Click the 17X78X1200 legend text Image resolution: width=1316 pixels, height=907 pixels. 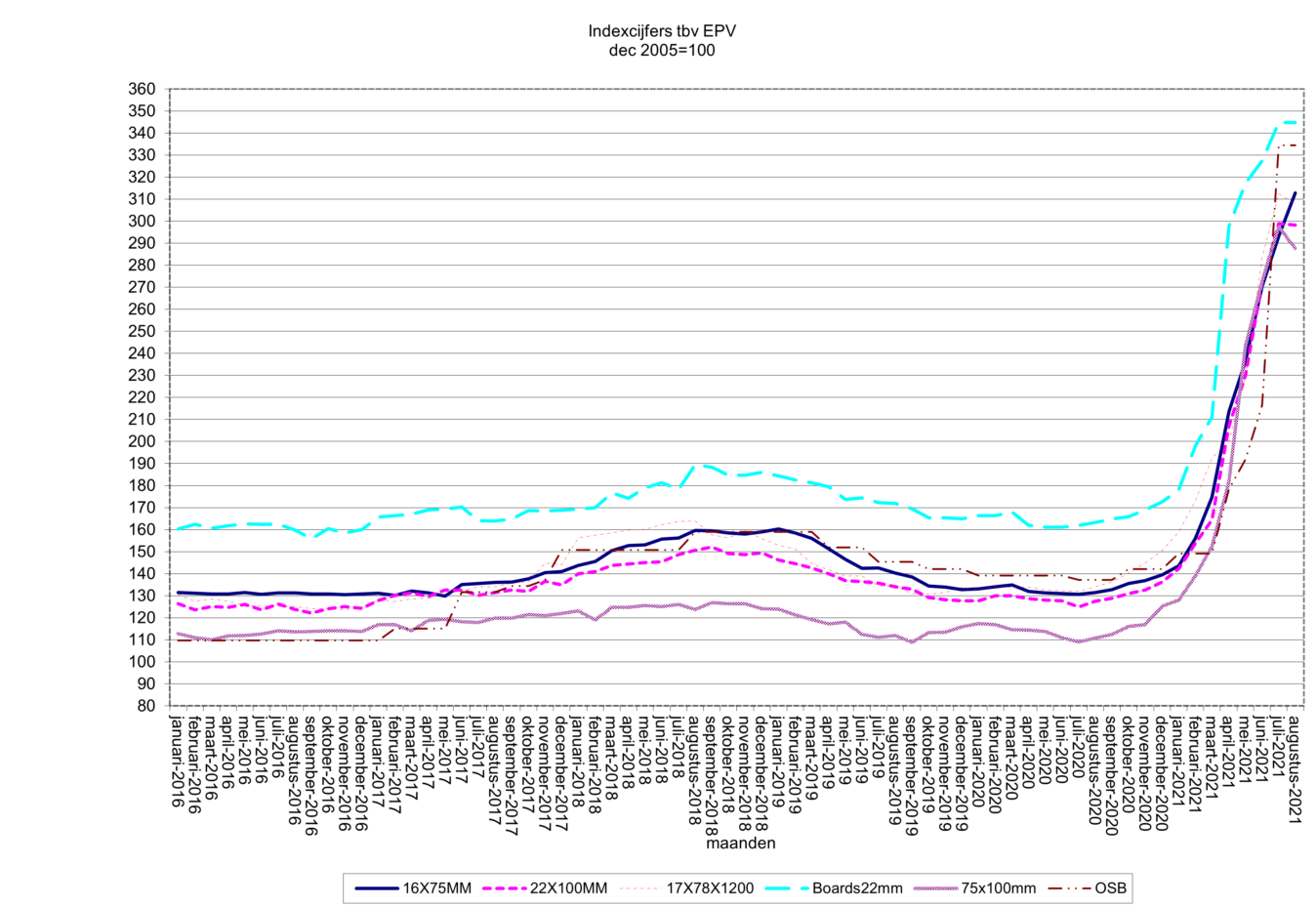710,888
